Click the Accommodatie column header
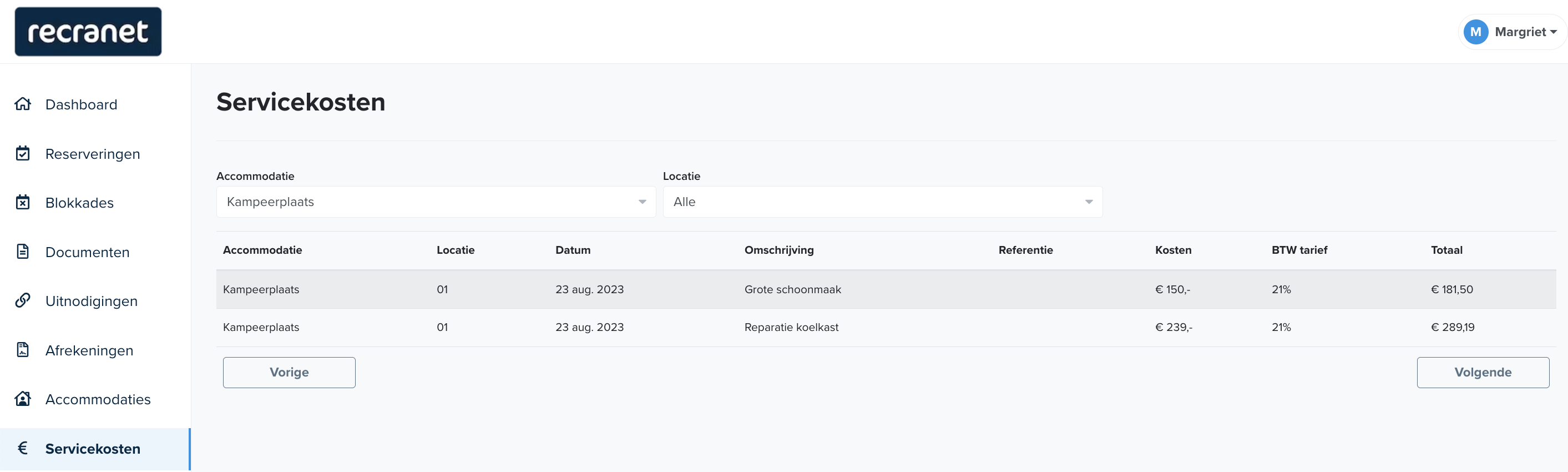Viewport: 1568px width, 472px height. pyautogui.click(x=262, y=250)
